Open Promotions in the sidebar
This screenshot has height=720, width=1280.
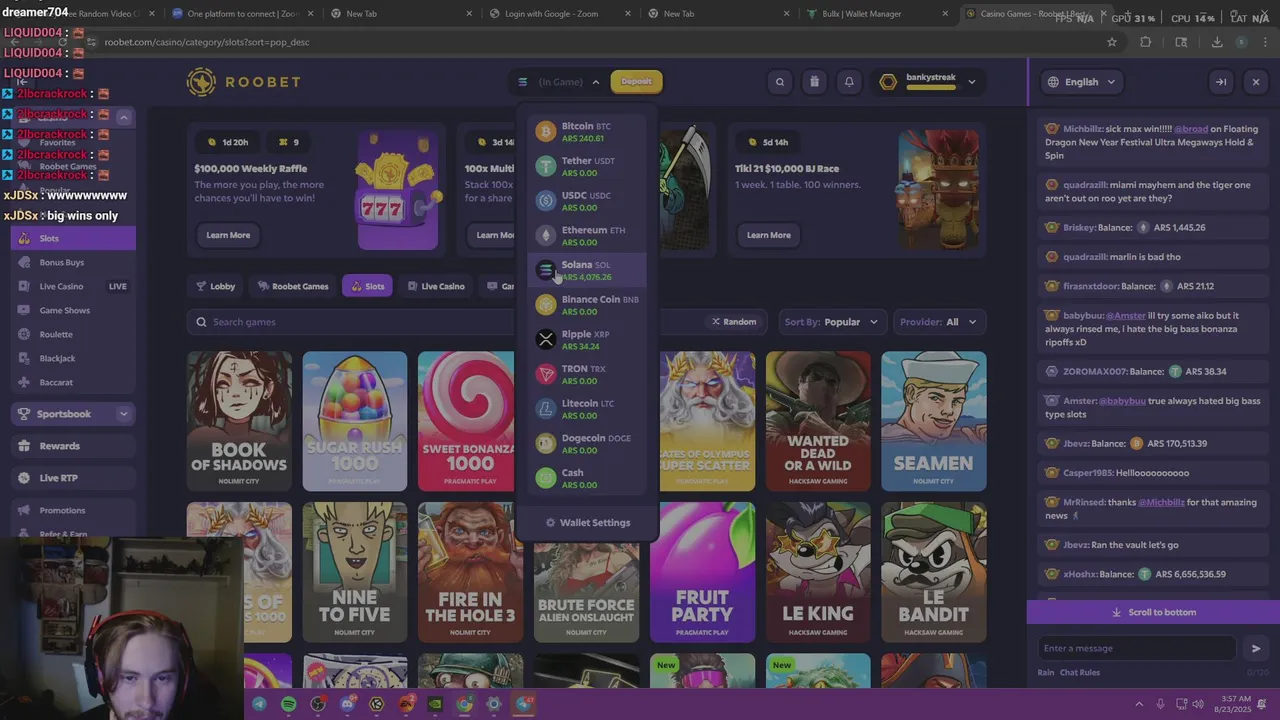[x=73, y=510]
